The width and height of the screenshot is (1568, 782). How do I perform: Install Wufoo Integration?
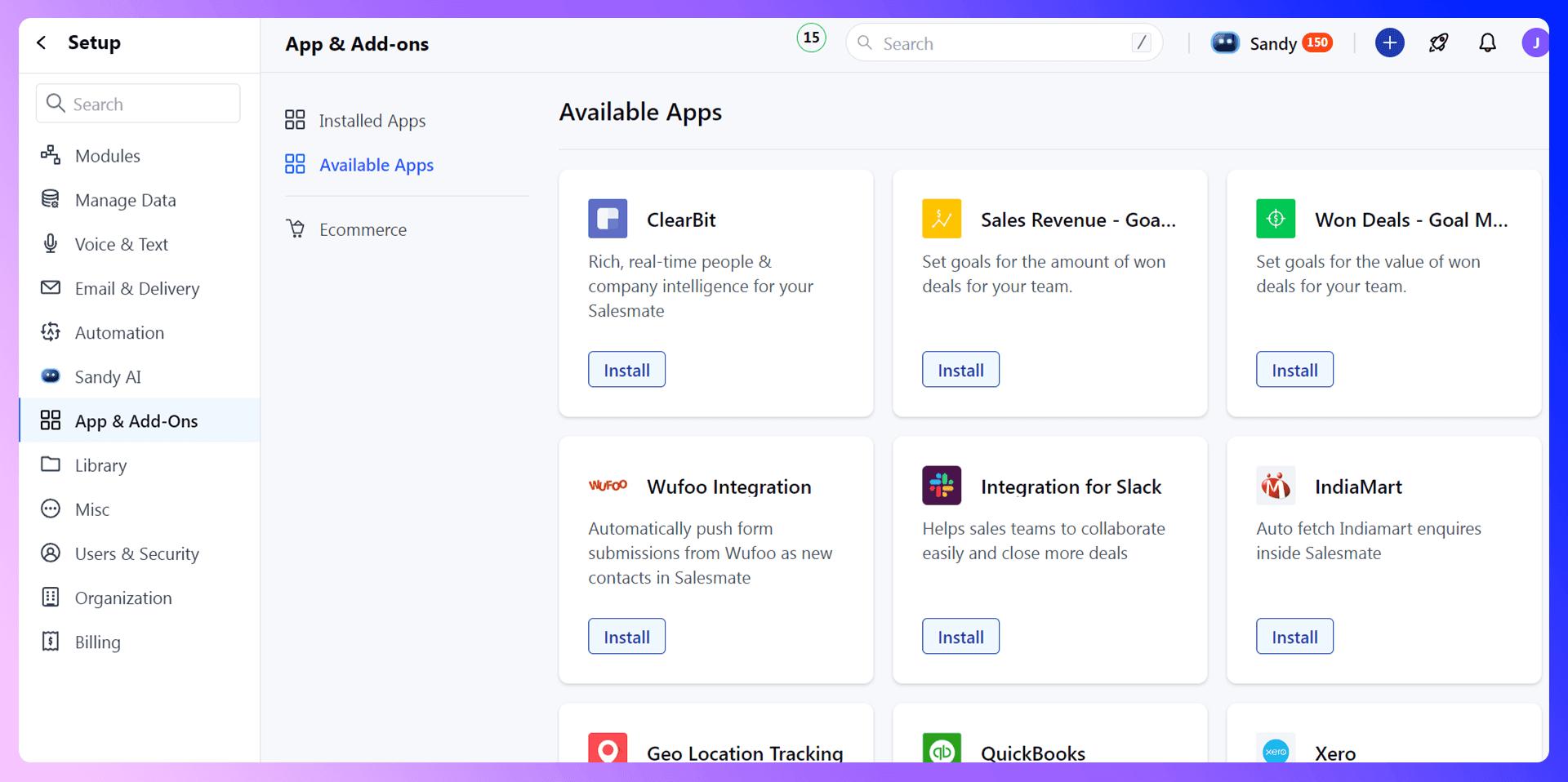pyautogui.click(x=626, y=636)
